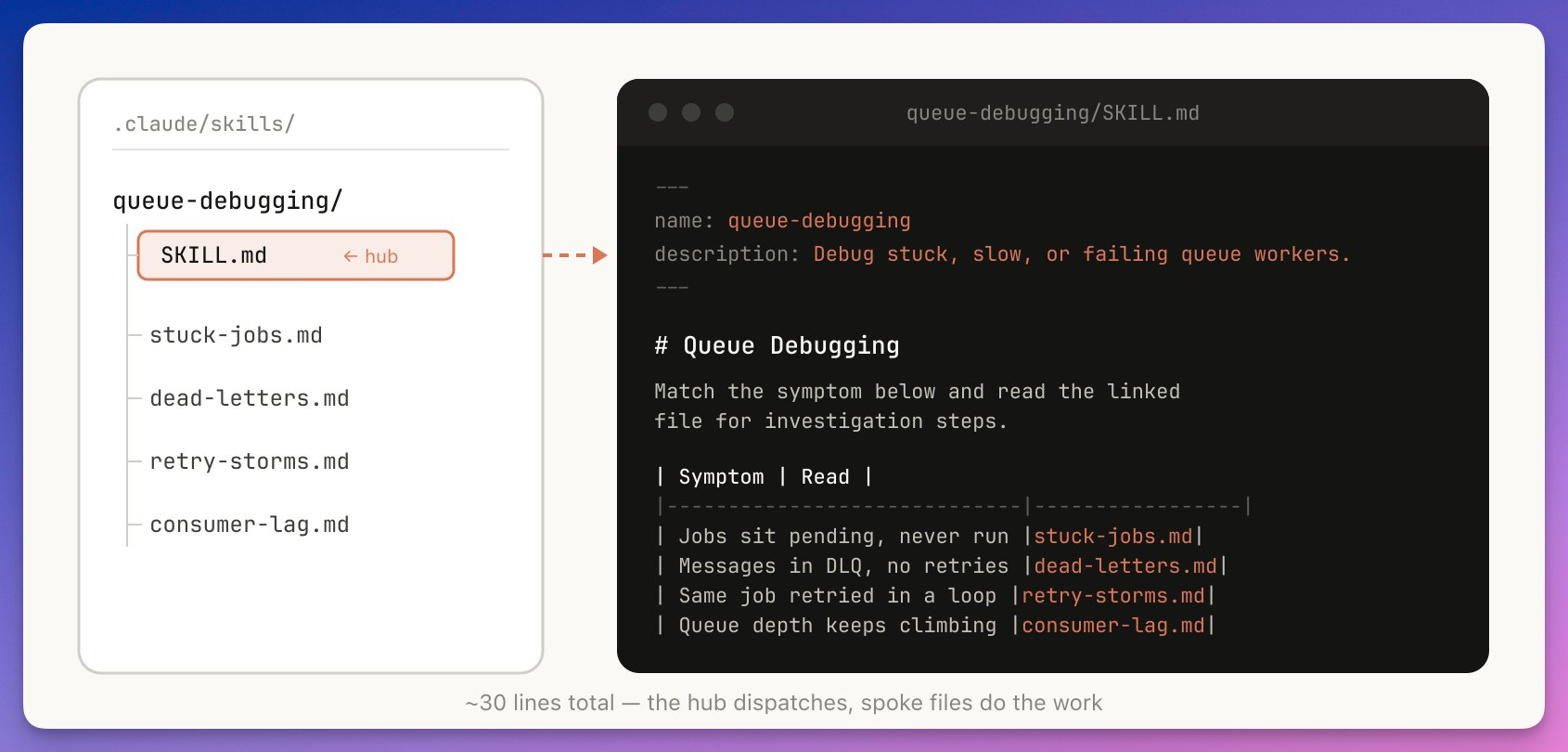
Task: Follow the dead-letters.md link in table
Action: point(1125,566)
